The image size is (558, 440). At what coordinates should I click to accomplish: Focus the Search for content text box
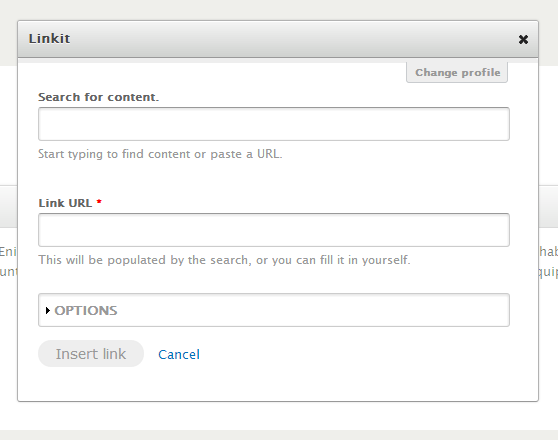(274, 124)
